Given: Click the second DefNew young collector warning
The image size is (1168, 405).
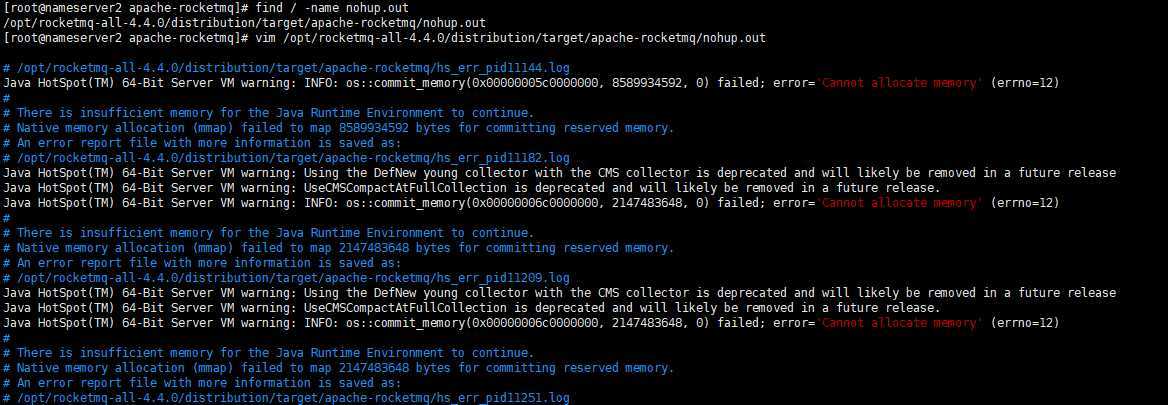Looking at the screenshot, I should pos(559,293).
